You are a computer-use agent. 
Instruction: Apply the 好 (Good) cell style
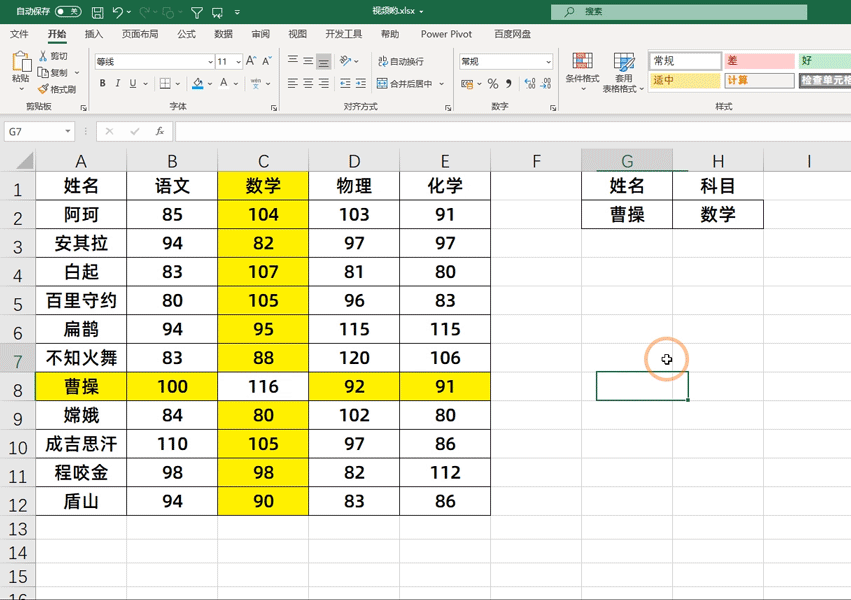tap(824, 61)
